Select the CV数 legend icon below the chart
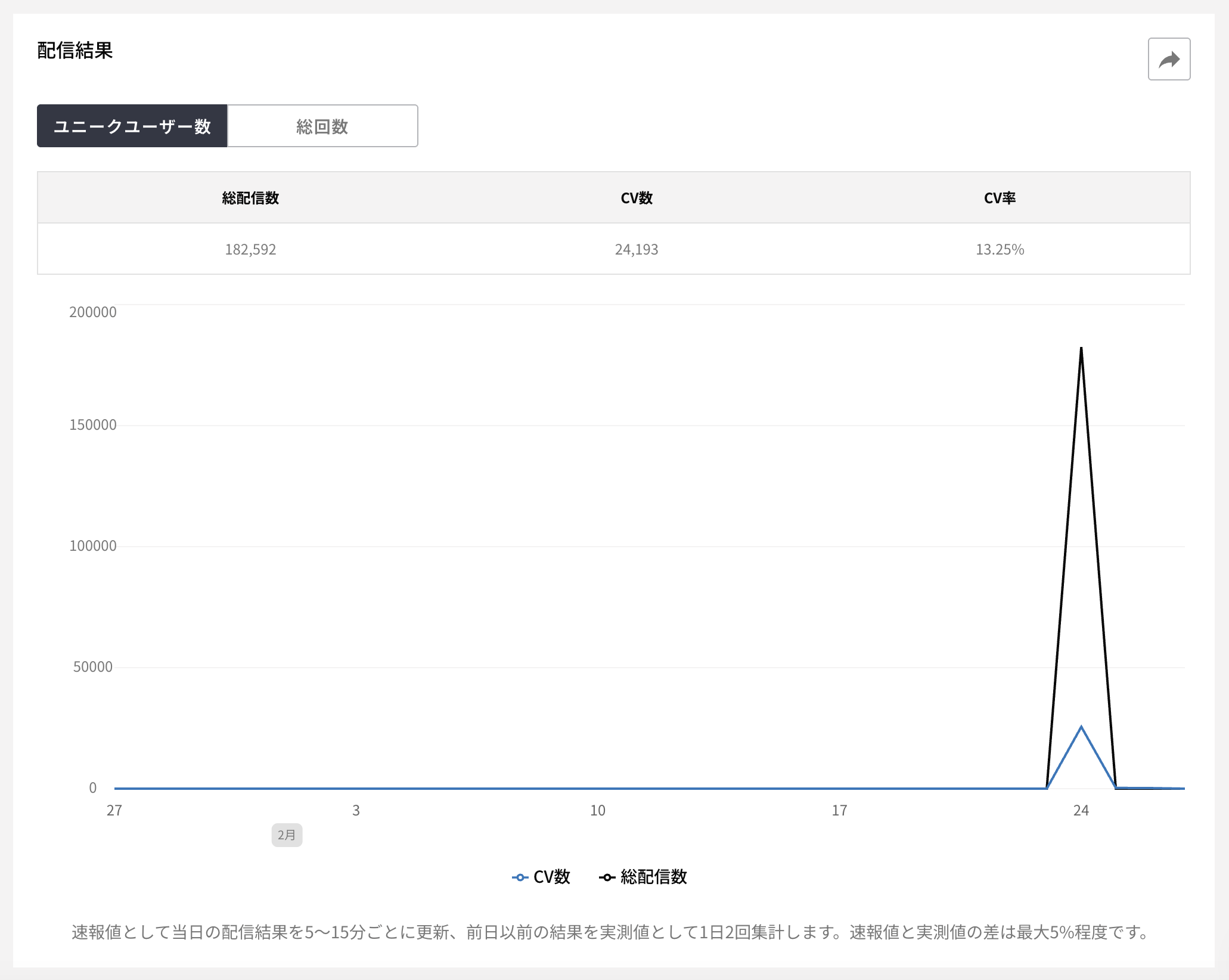 point(520,877)
